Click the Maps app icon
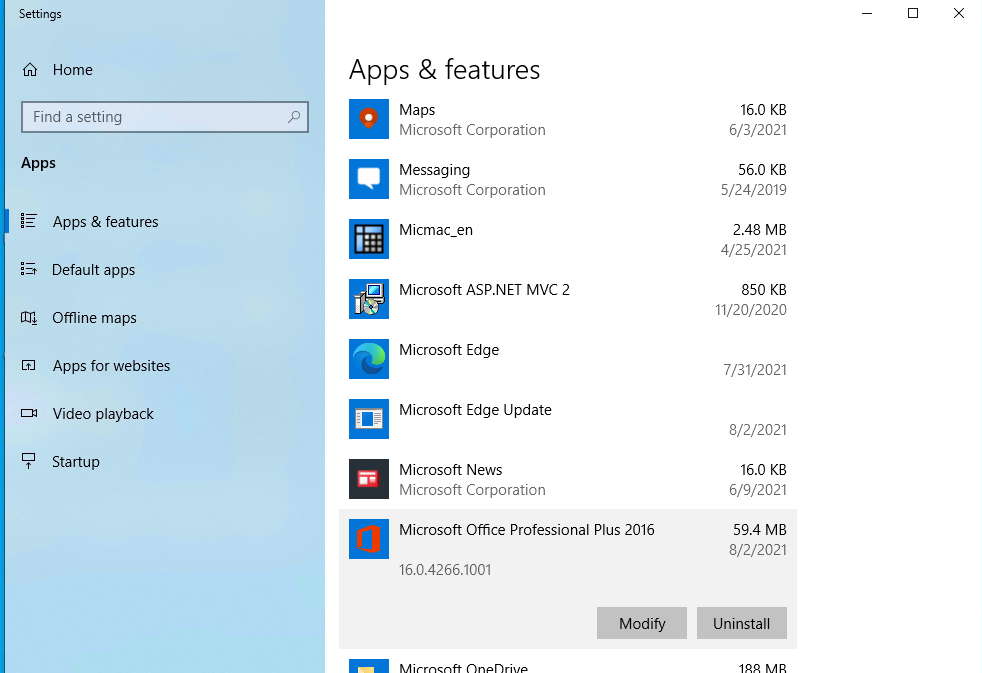This screenshot has width=982, height=673. 368,119
